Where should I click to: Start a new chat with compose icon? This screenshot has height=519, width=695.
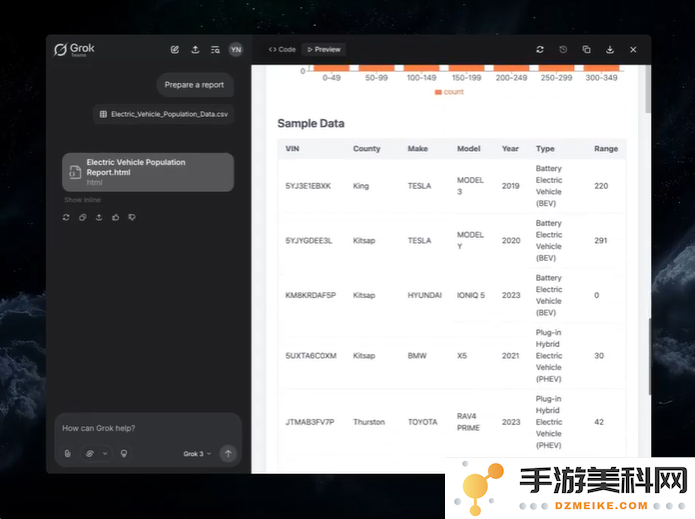tap(175, 50)
